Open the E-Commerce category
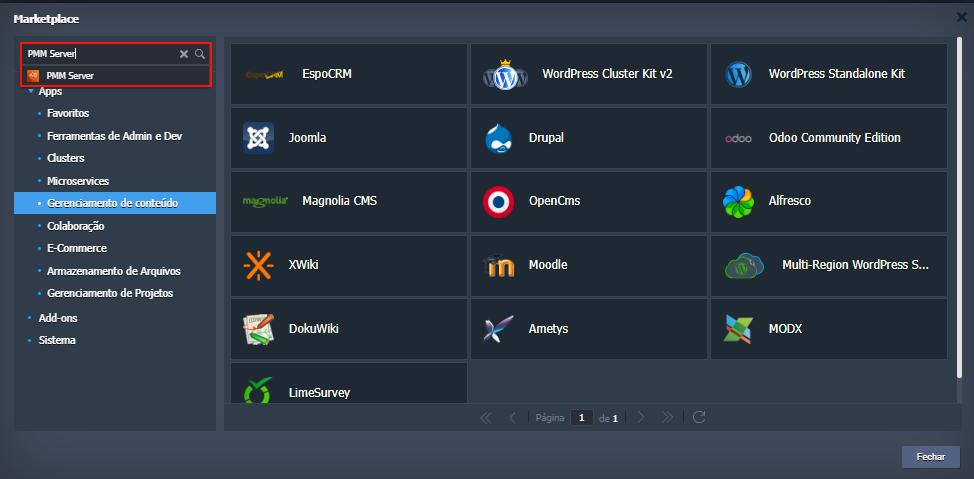The width and height of the screenshot is (974, 479). (77, 248)
